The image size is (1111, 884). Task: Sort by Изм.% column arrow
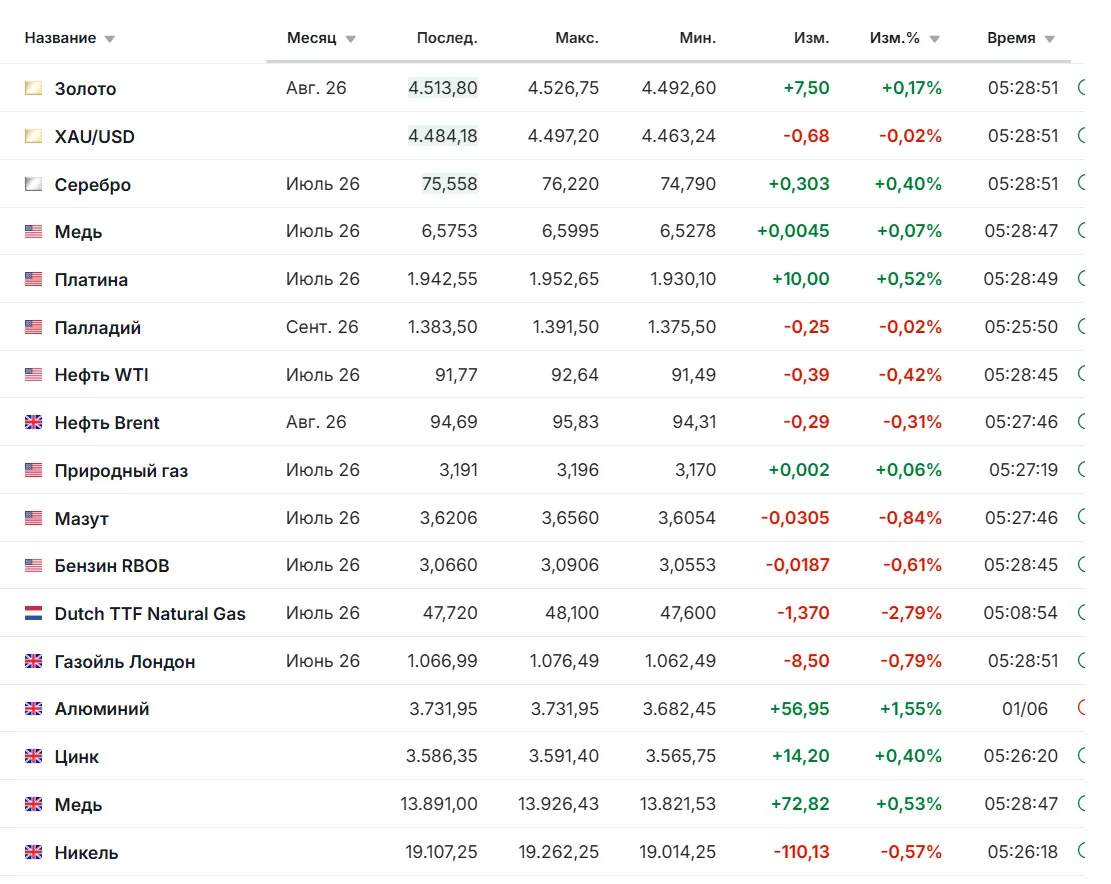point(935,39)
